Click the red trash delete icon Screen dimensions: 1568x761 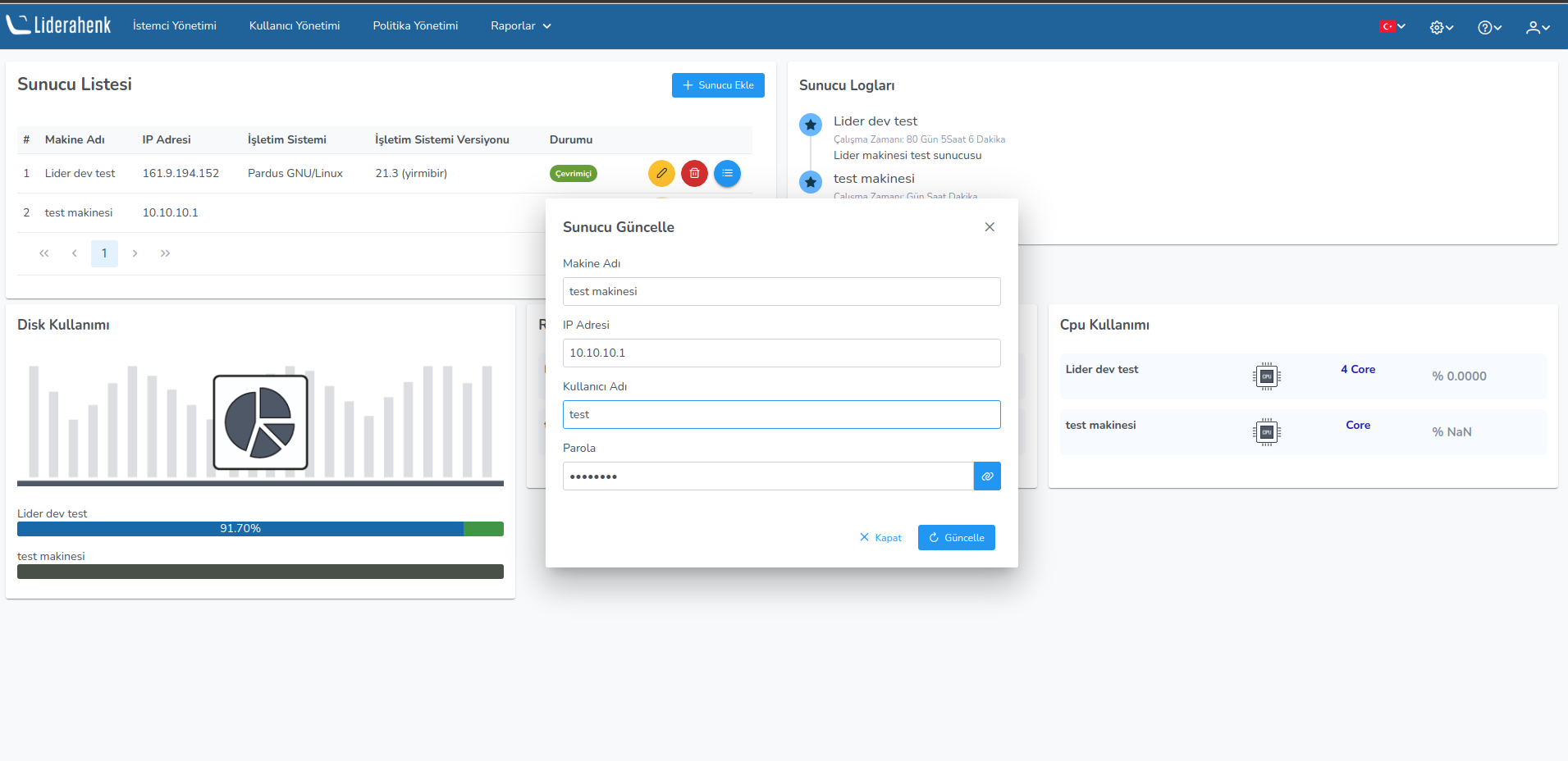[694, 173]
